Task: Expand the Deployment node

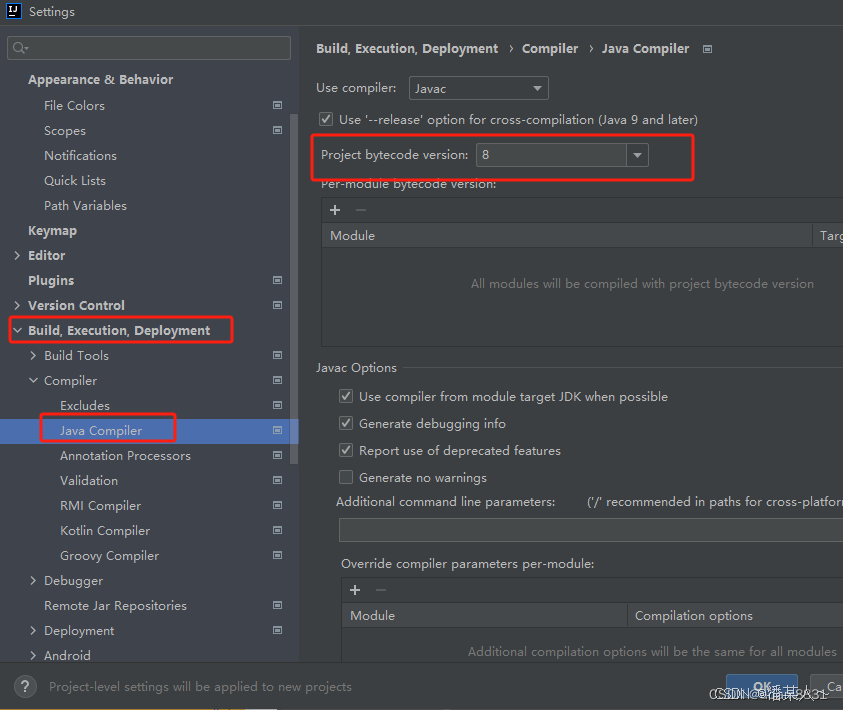Action: click(x=33, y=630)
